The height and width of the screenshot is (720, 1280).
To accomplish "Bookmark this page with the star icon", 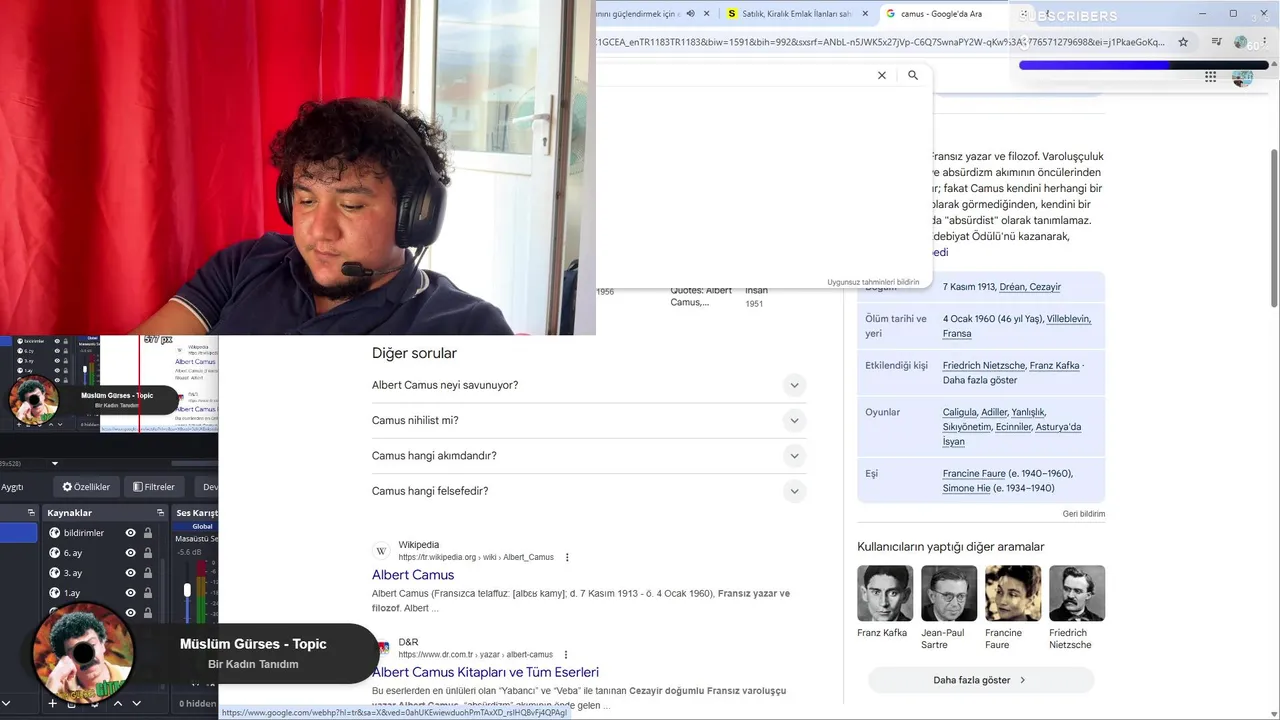I will tap(1183, 42).
